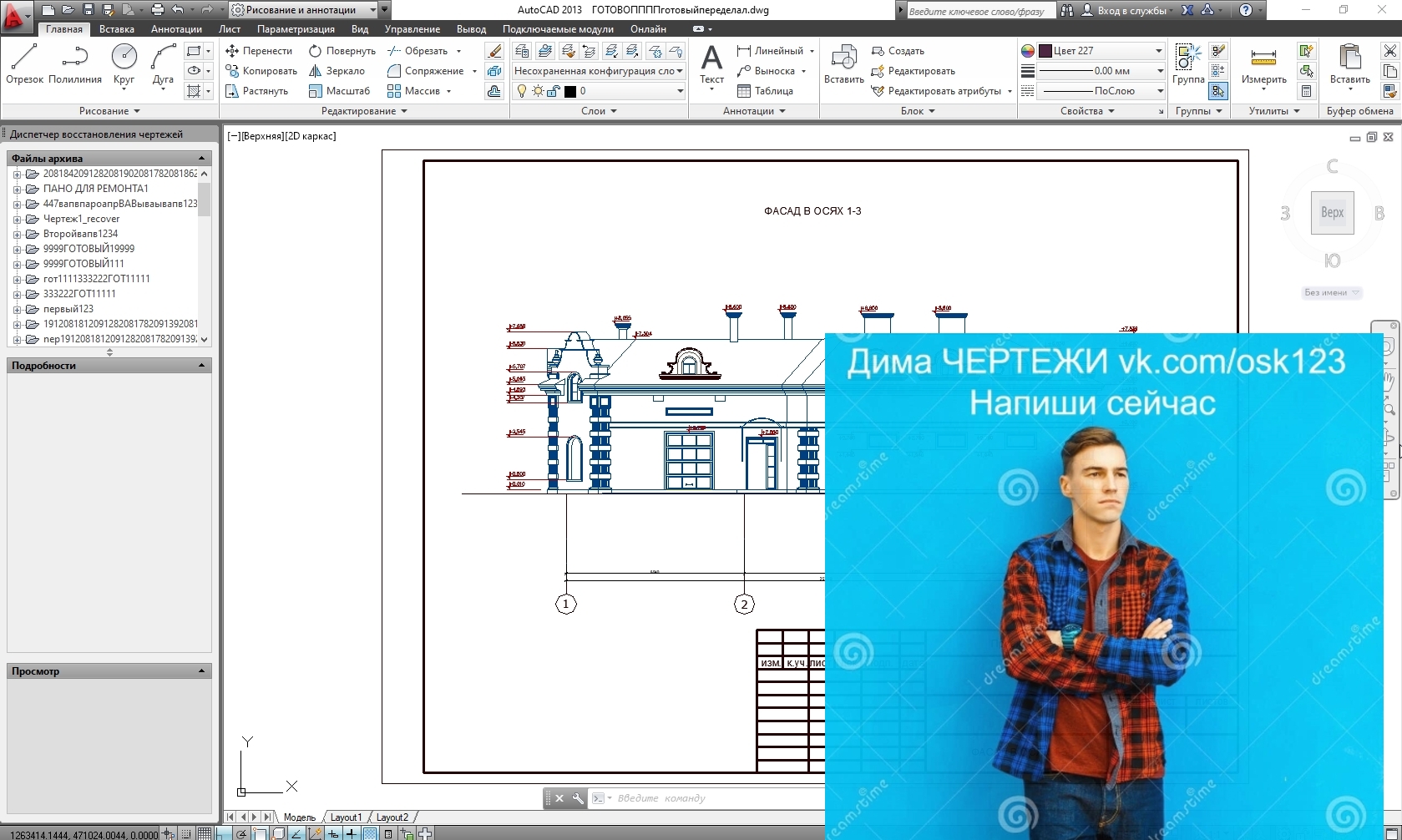This screenshot has height=840, width=1402.
Task: Click the Массив array tool
Action: pyautogui.click(x=413, y=91)
